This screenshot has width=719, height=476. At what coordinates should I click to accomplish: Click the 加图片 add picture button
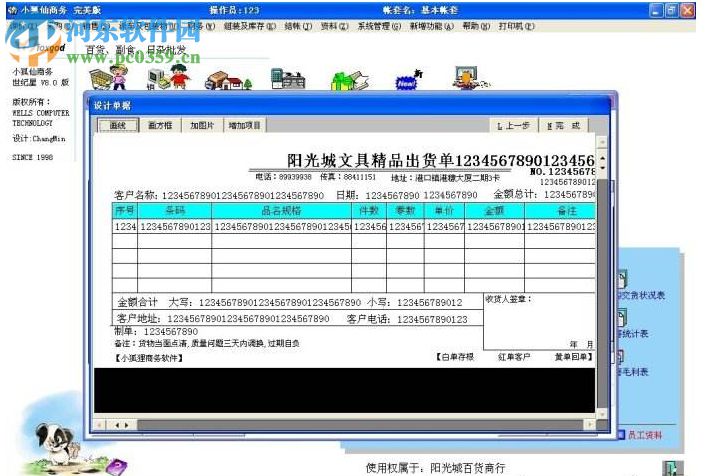202,125
